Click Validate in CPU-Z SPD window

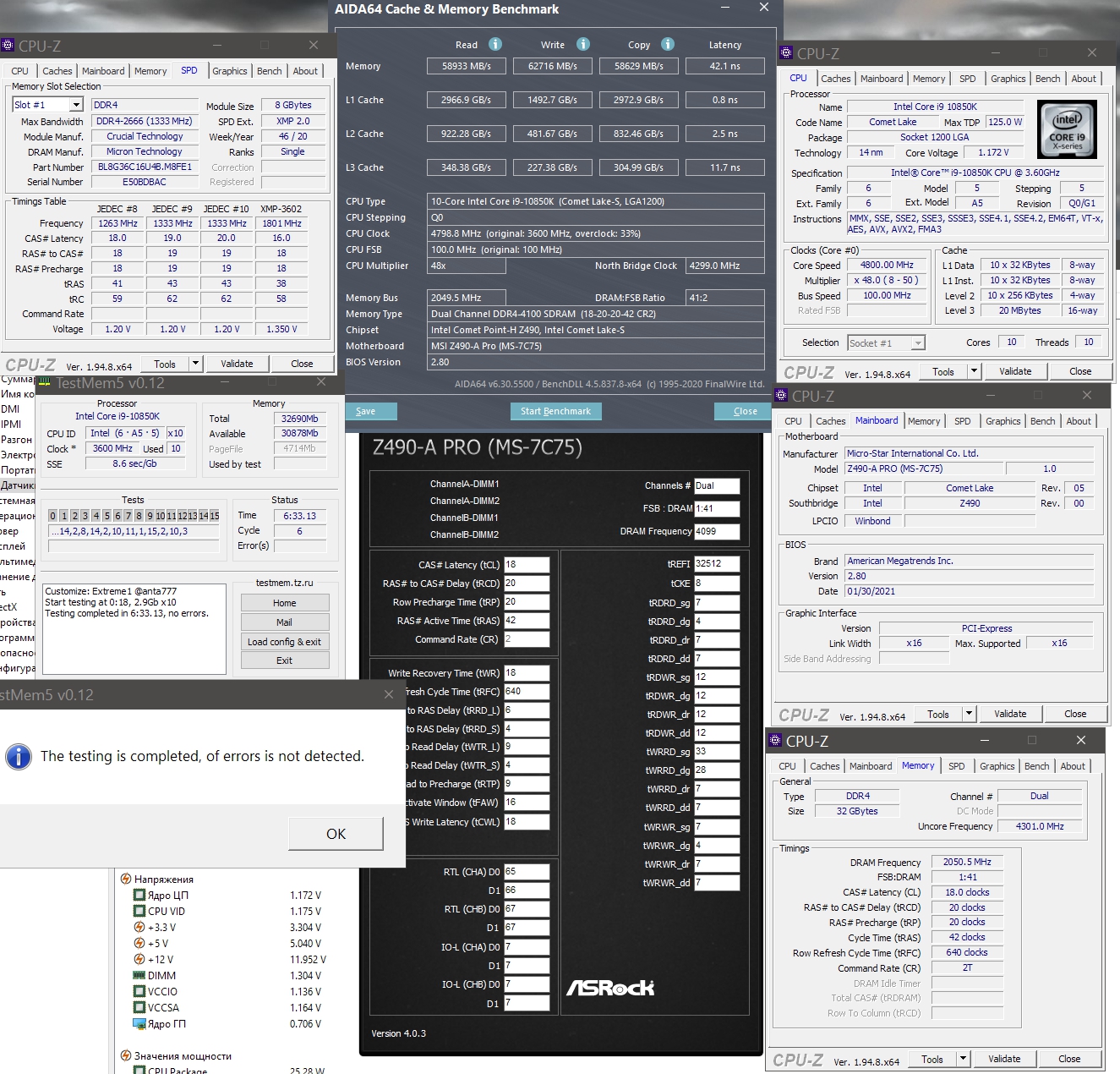pos(237,364)
